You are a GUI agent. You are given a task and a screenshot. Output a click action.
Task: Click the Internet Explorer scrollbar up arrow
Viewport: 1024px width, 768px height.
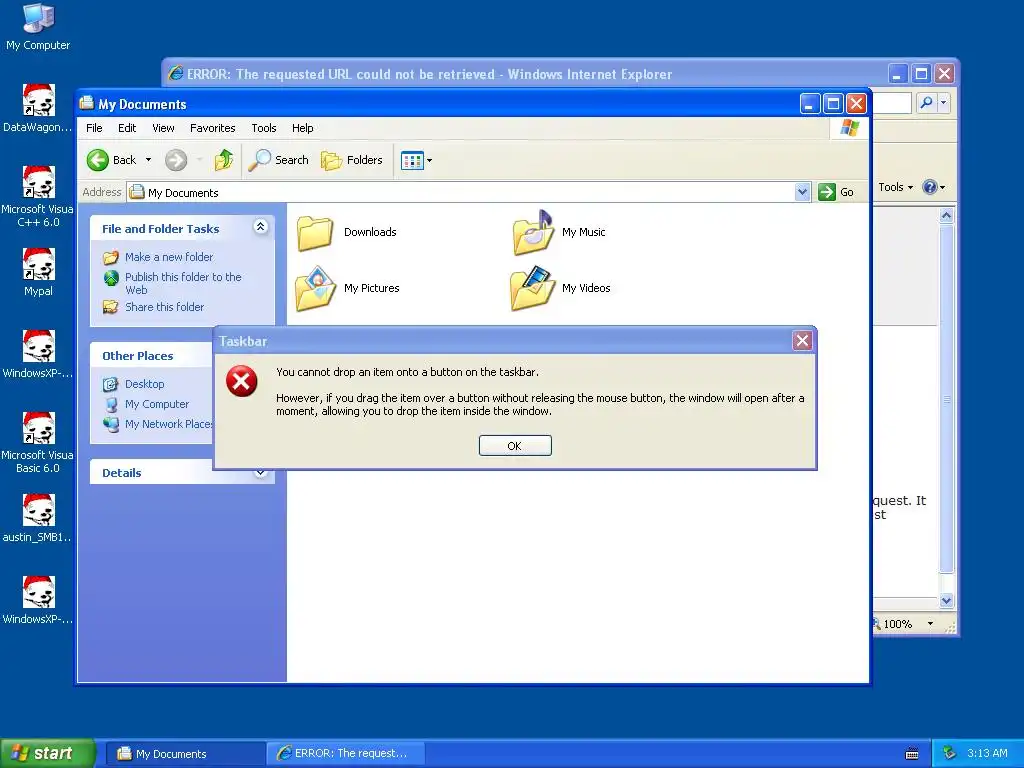tap(946, 216)
